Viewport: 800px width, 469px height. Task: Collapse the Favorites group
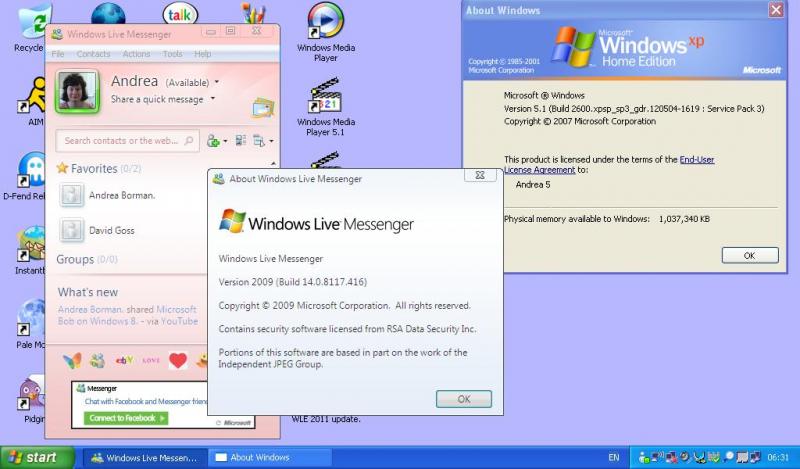(94, 168)
